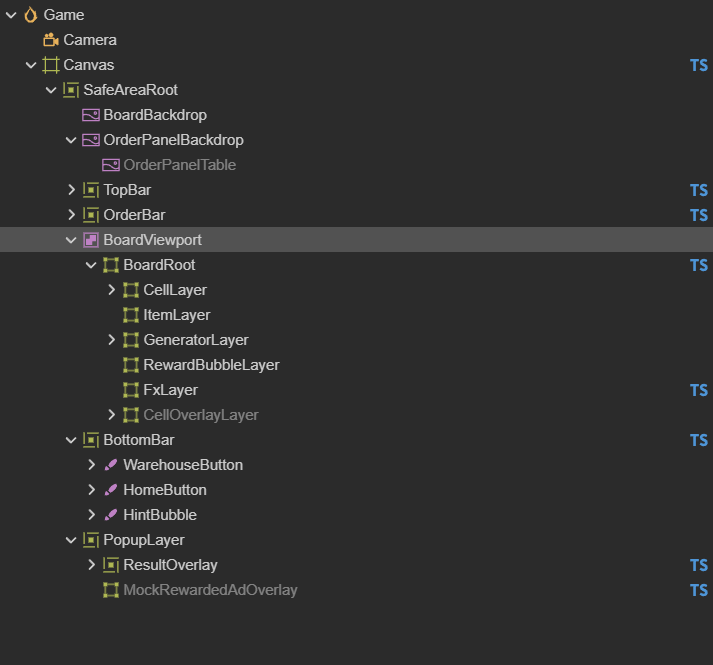This screenshot has height=665, width=713.
Task: Click the node icon beside ItemLayer
Action: [x=131, y=315]
